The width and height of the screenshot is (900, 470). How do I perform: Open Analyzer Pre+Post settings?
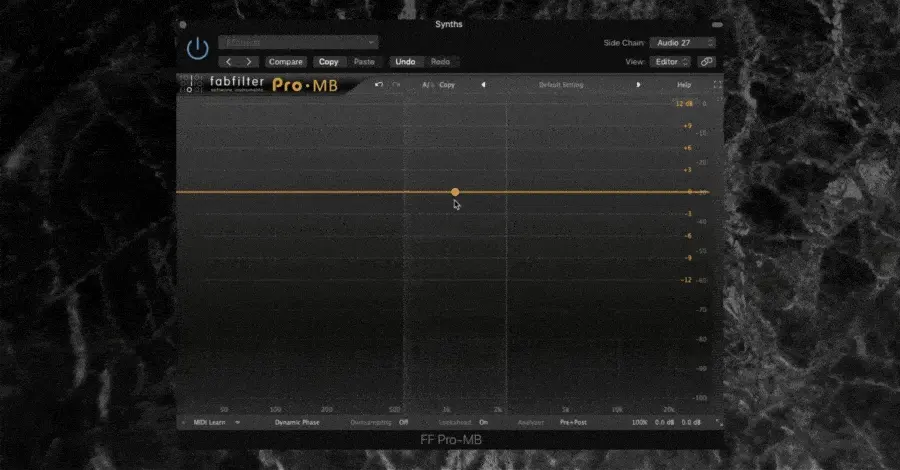tap(573, 422)
